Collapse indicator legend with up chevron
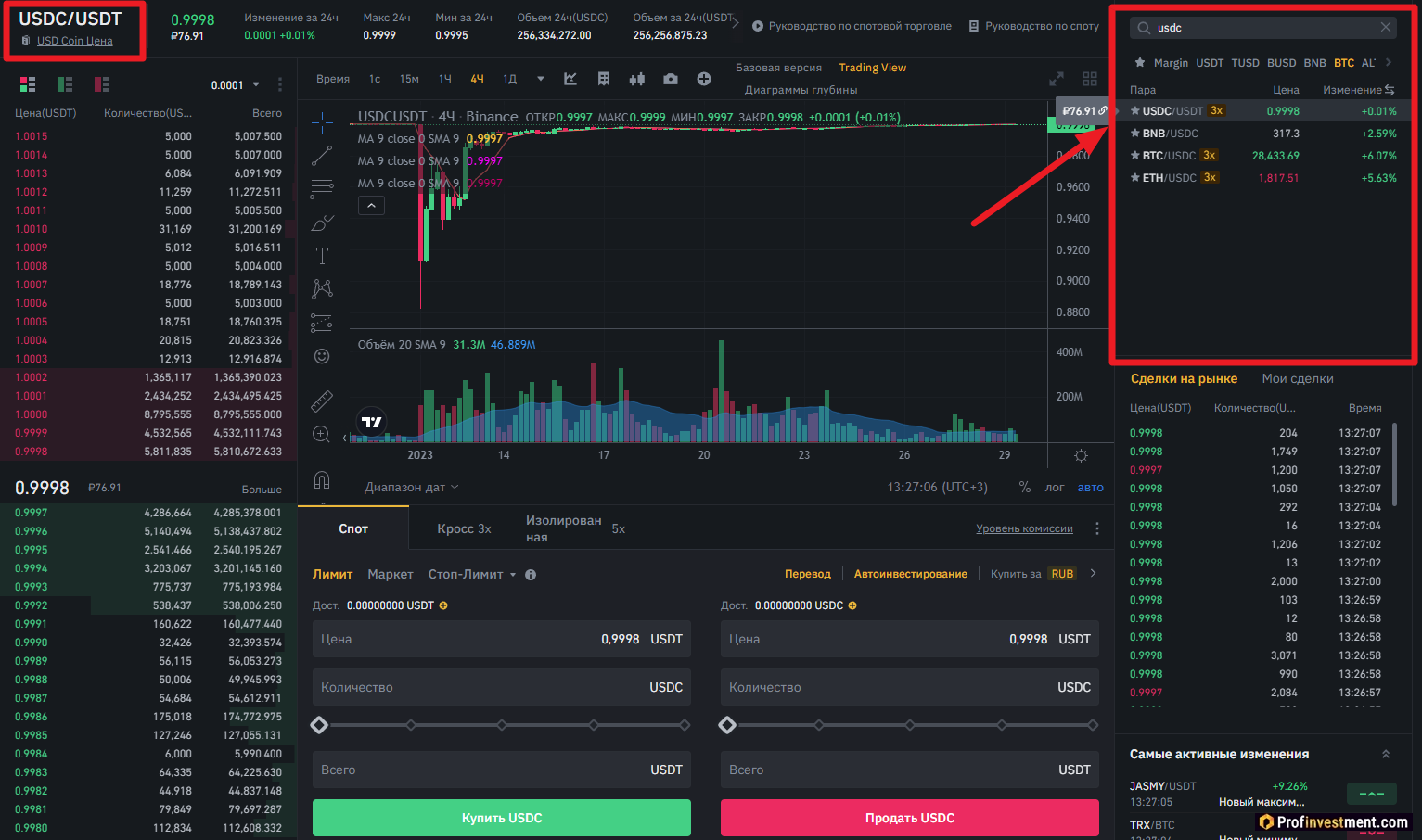1422x840 pixels. (371, 205)
